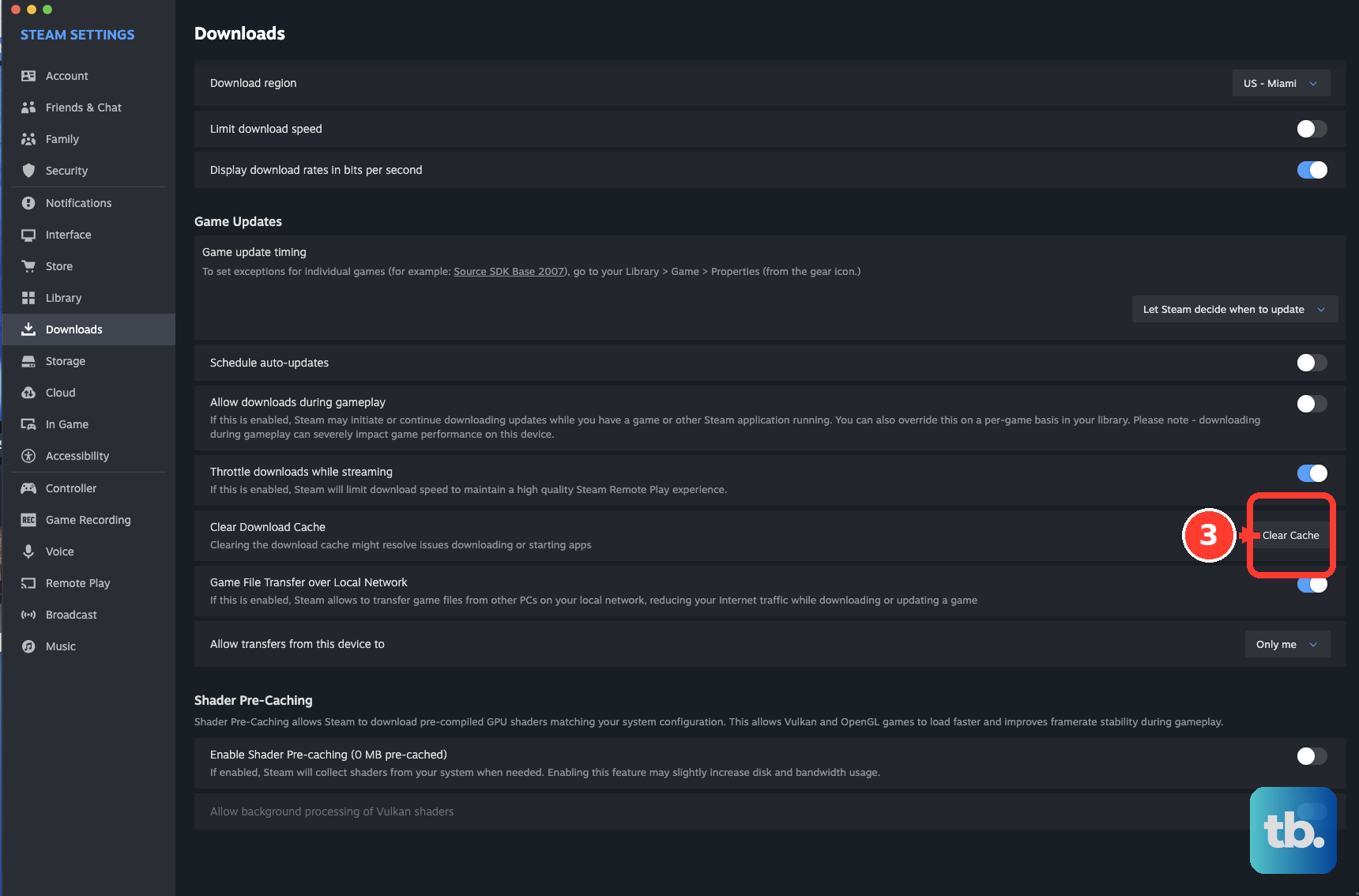Image resolution: width=1359 pixels, height=896 pixels.
Task: Click the Account sidebar icon
Action: [x=28, y=76]
